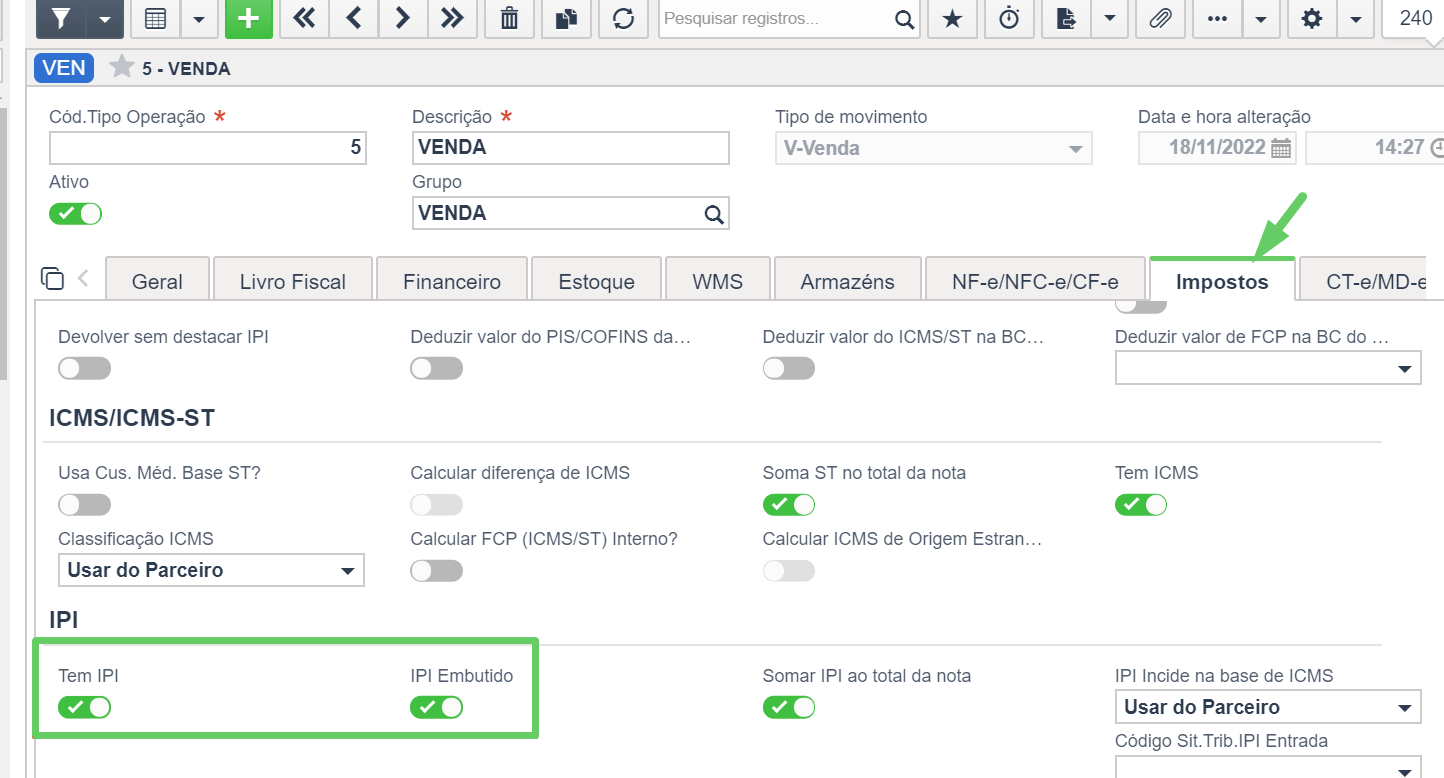
Task: Mark as favorite with toolbar star icon
Action: (953, 18)
